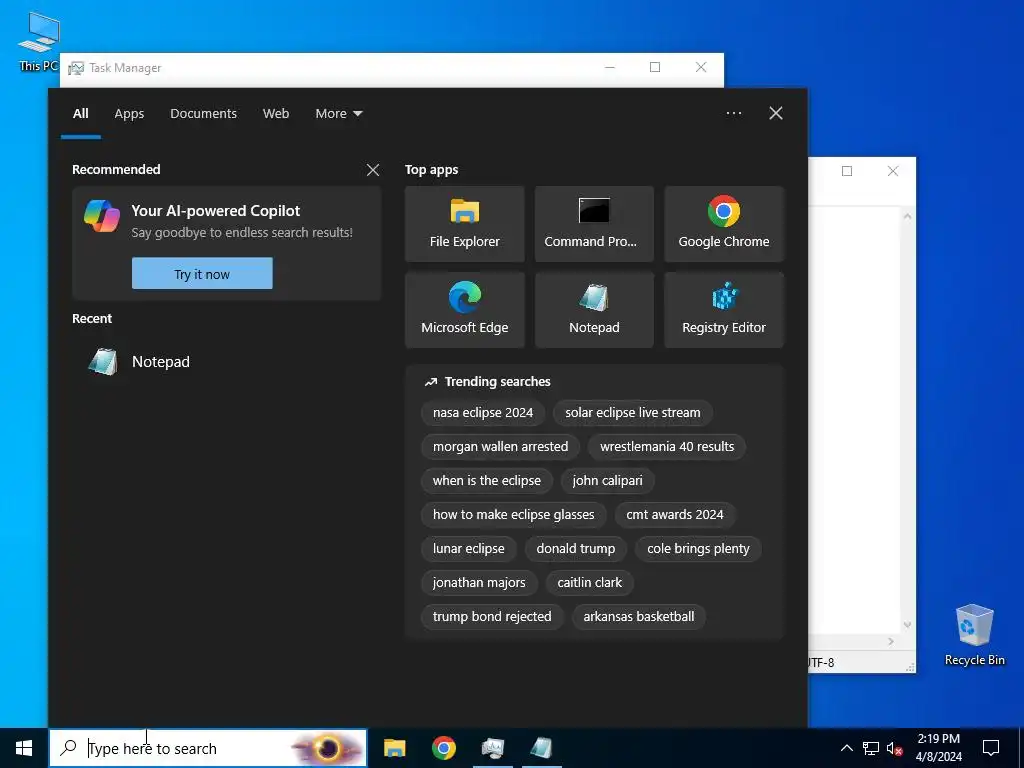Click scroll-right arrow in Notepad horizontal scrollbar

click(891, 642)
